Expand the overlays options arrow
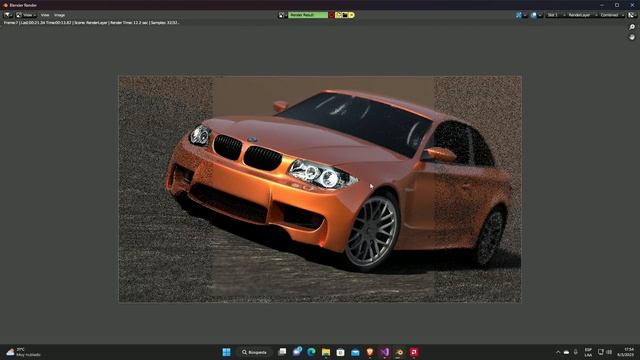The height and width of the screenshot is (360, 640). point(540,15)
